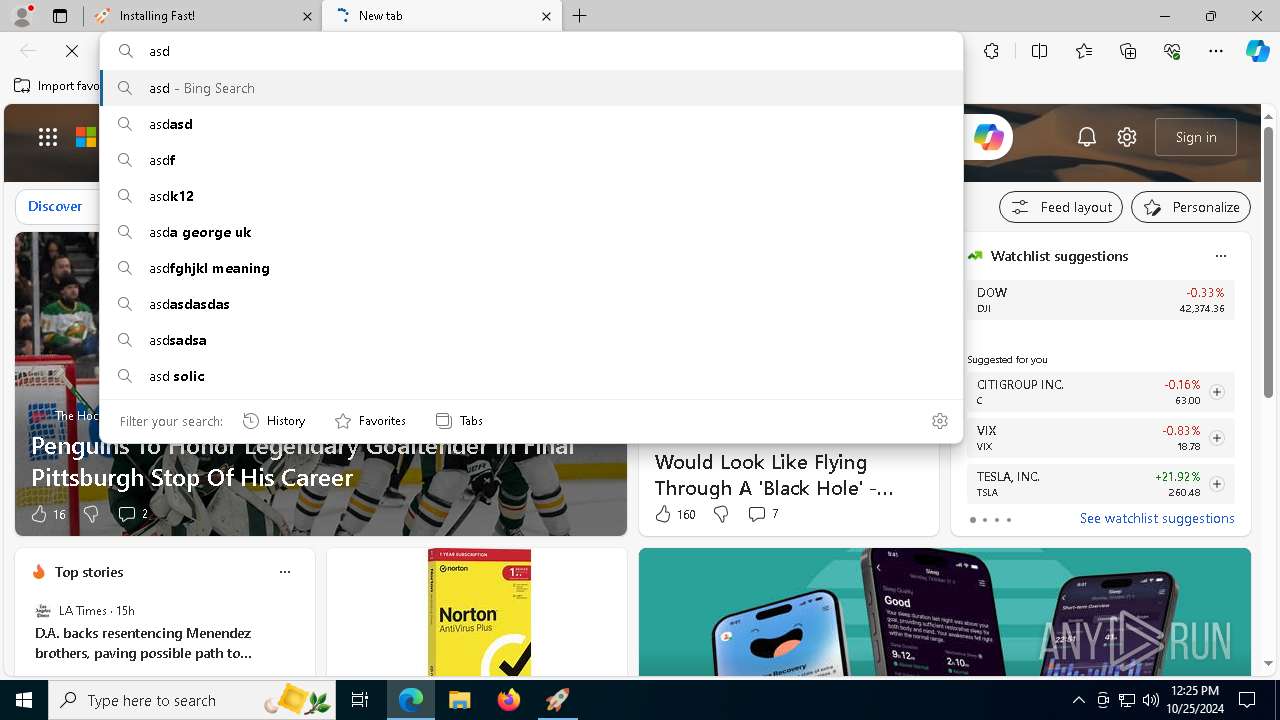The image size is (1280, 720).
Task: Filter search by History
Action: (274, 421)
